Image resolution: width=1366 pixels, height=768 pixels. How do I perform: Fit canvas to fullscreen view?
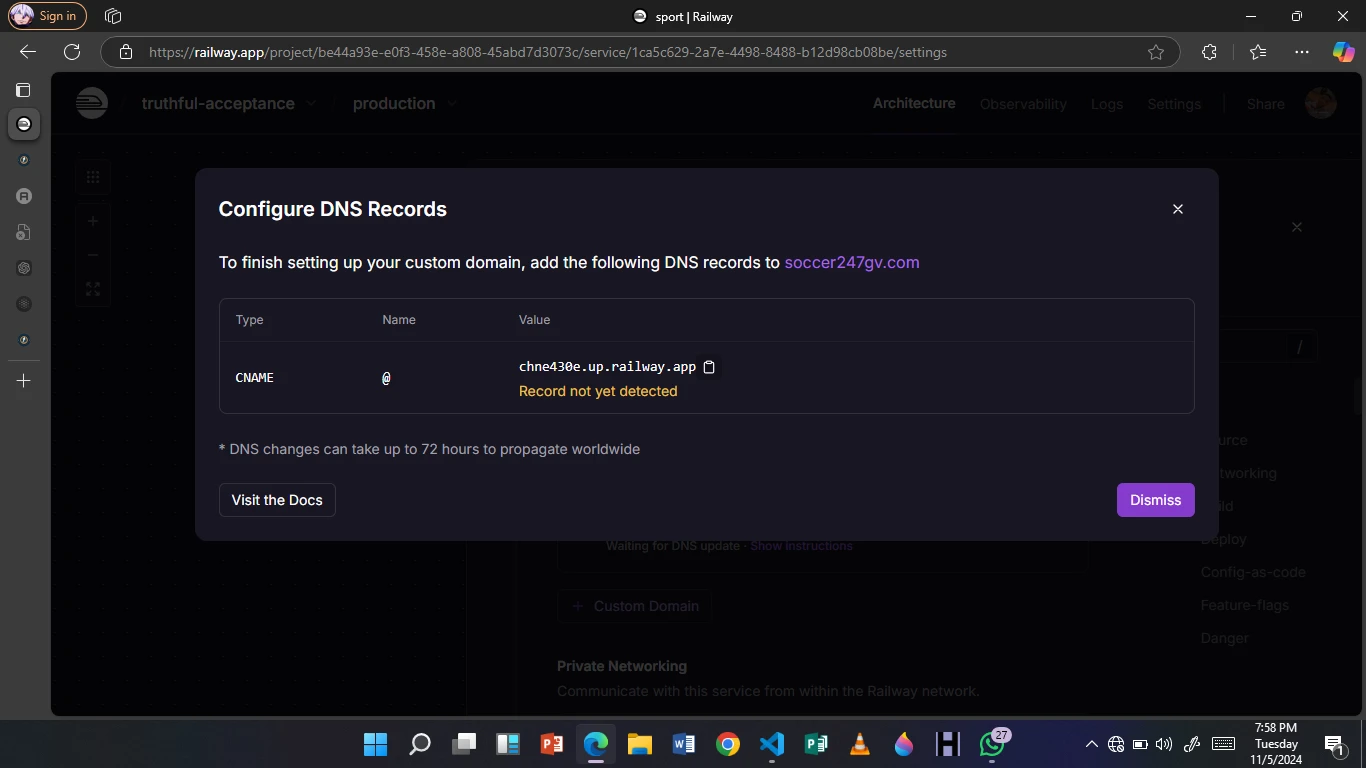93,289
